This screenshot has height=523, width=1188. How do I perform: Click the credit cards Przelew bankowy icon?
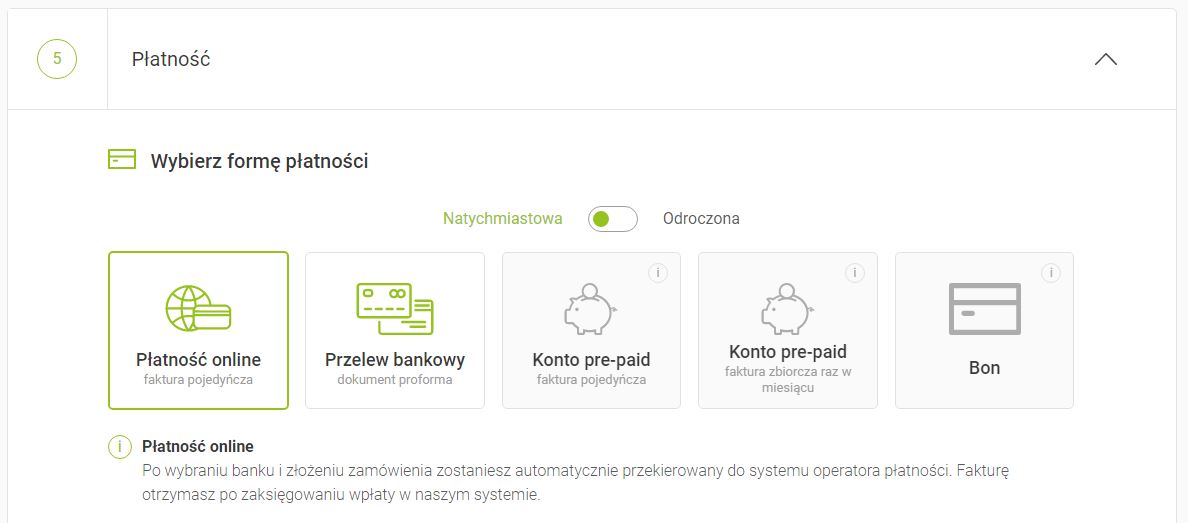pos(394,309)
